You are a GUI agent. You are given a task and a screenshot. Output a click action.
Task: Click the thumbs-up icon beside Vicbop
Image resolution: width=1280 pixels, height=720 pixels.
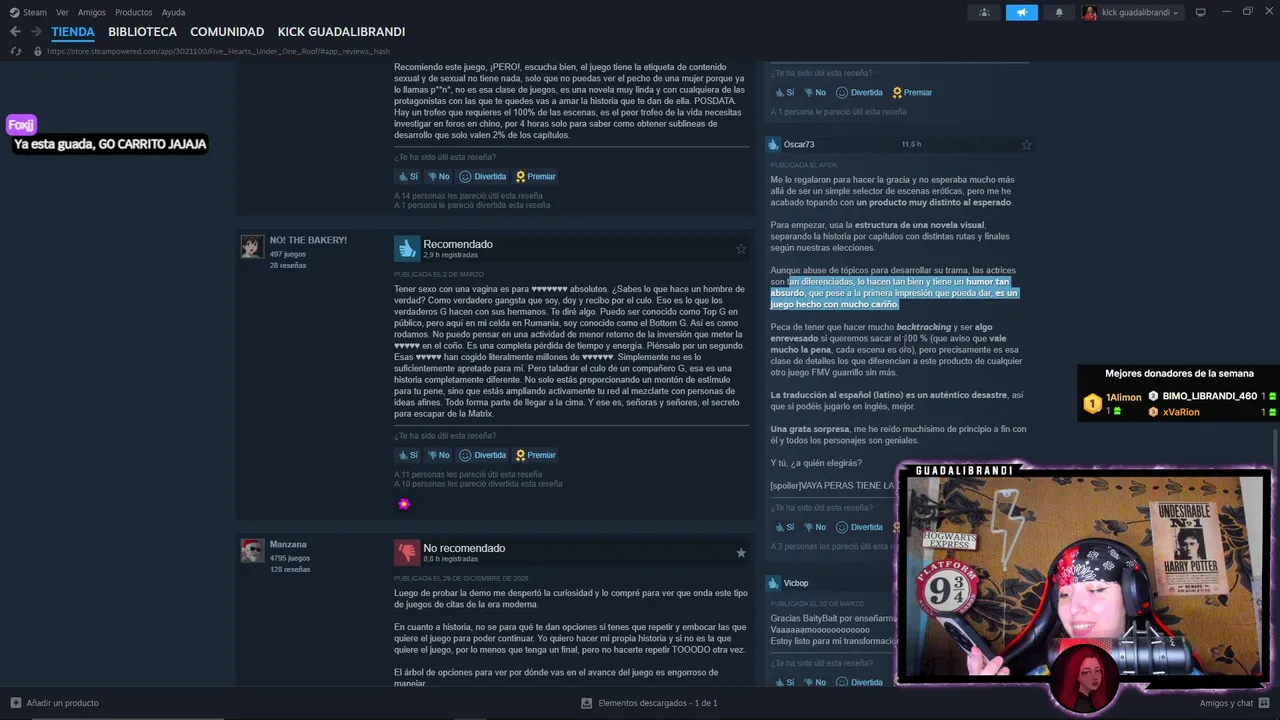[x=773, y=583]
